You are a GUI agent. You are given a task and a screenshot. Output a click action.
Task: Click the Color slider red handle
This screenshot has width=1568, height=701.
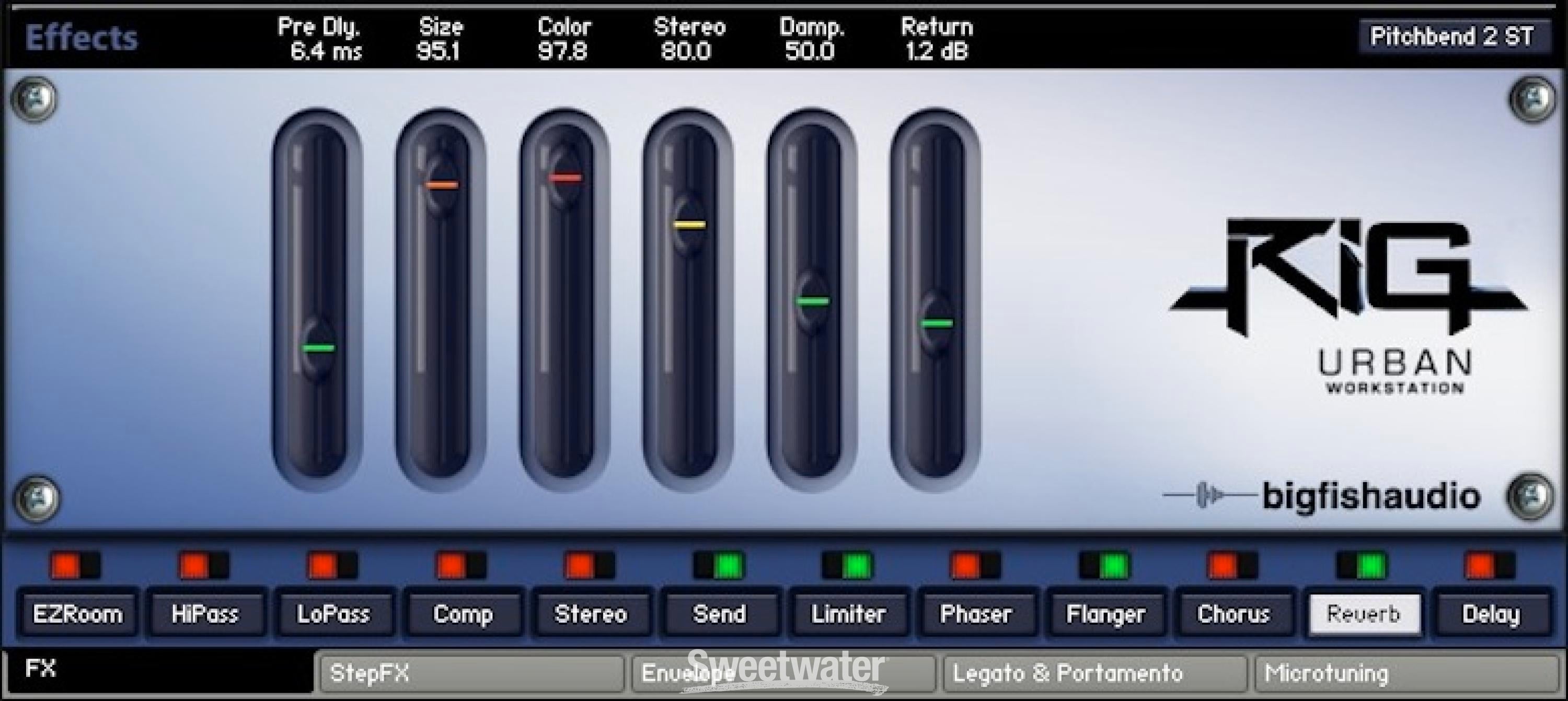(x=566, y=178)
